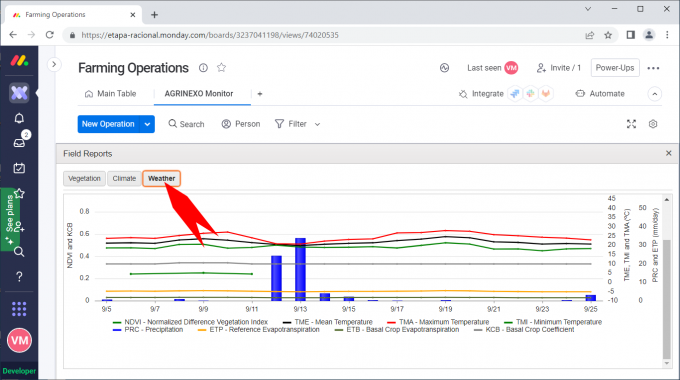This screenshot has width=680, height=380.
Task: Reload the browser page
Action: [x=49, y=35]
